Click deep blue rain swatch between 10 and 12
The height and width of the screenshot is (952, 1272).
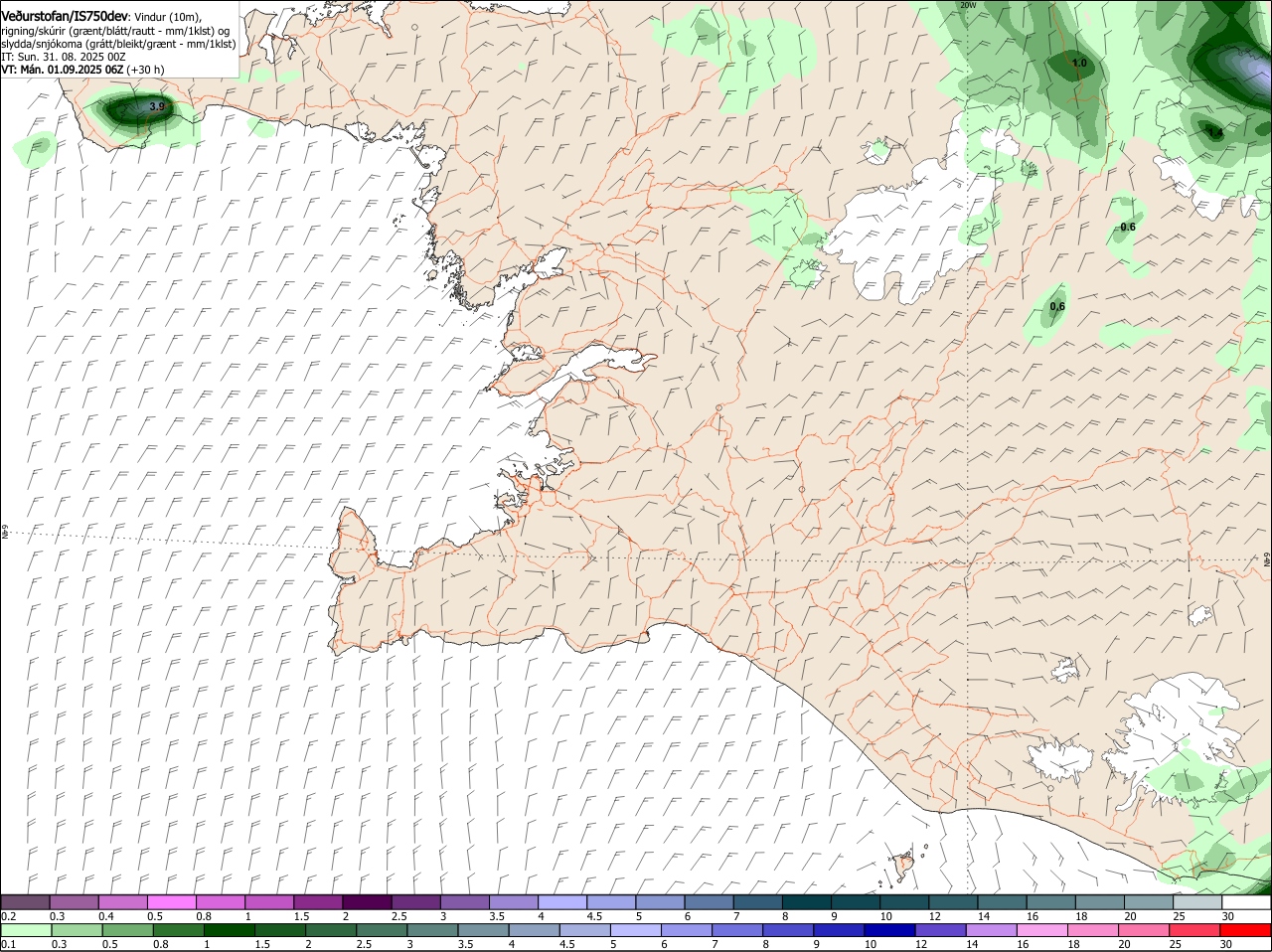coord(891,930)
